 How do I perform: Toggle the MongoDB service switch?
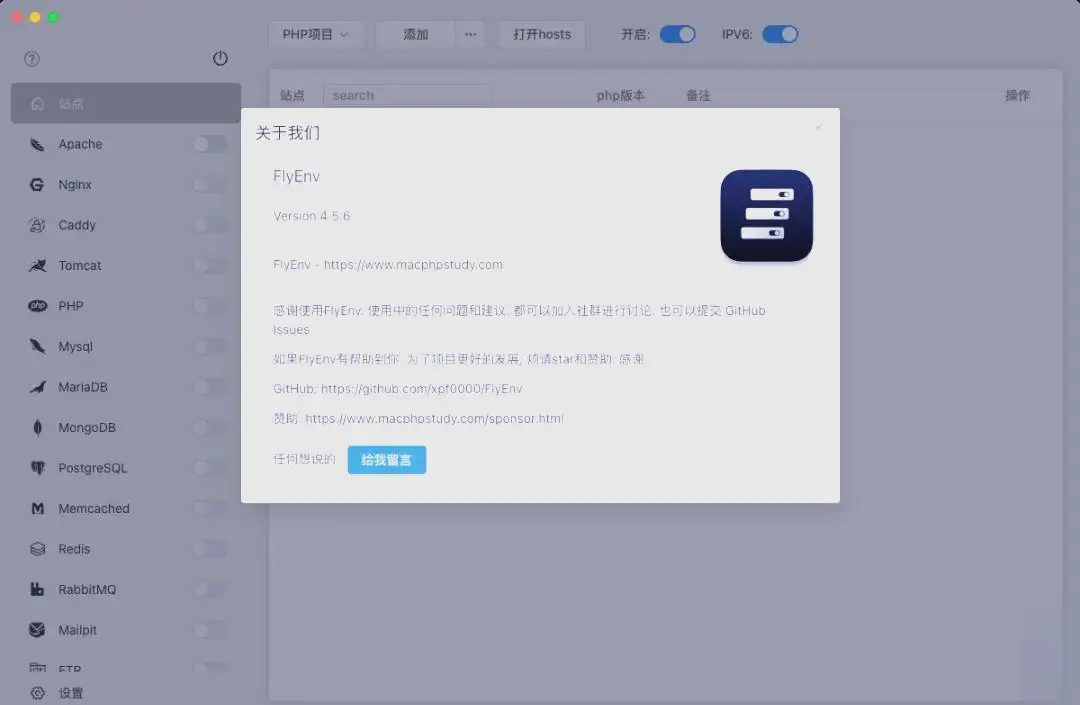[210, 428]
